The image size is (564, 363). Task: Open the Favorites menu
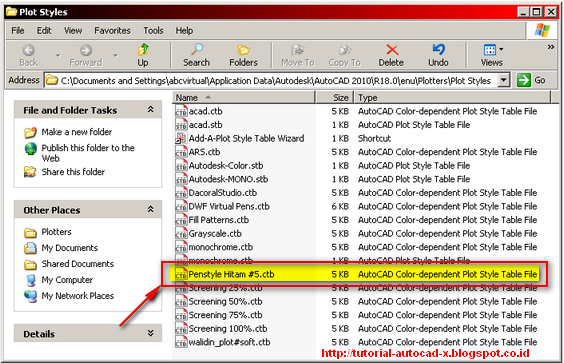(112, 31)
